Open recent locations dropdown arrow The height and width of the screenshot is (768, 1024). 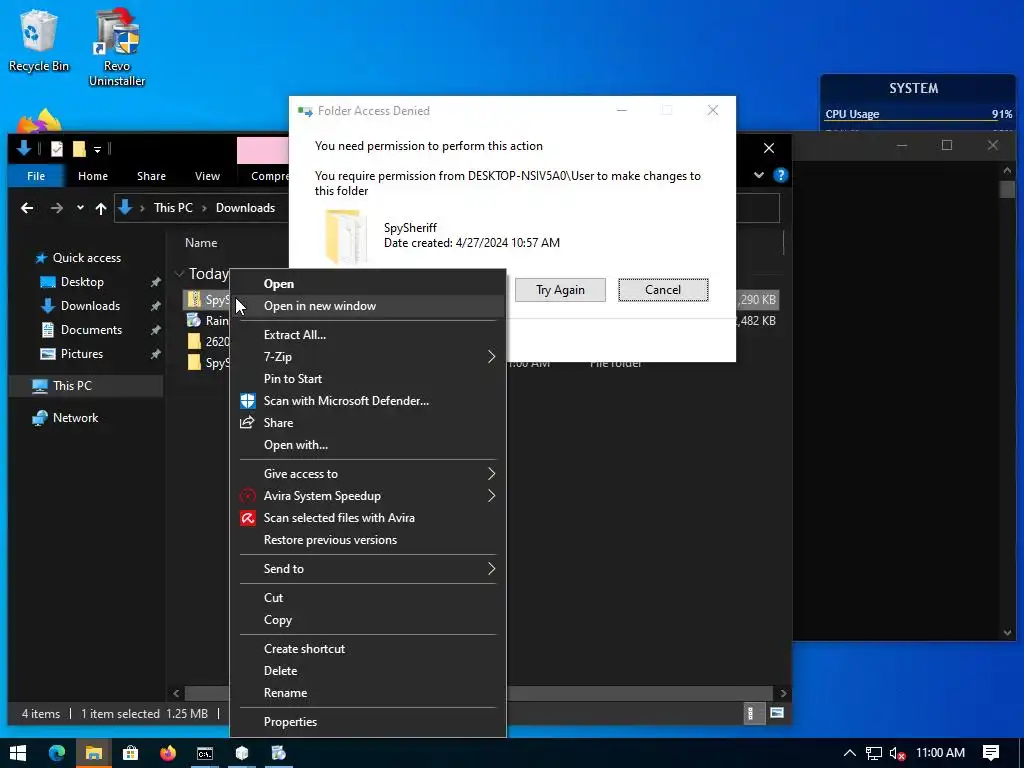coord(80,208)
